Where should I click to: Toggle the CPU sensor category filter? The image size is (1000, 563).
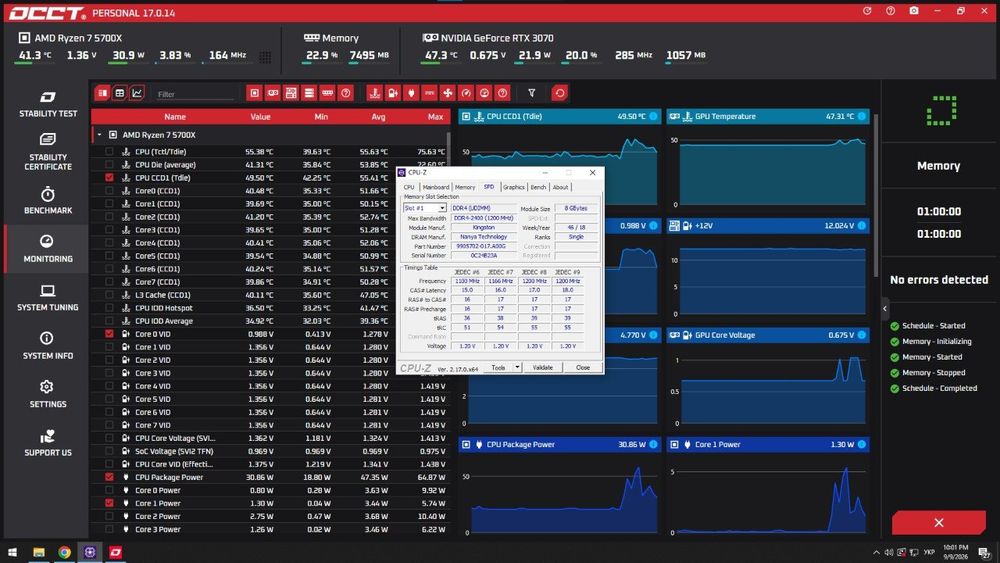[254, 93]
